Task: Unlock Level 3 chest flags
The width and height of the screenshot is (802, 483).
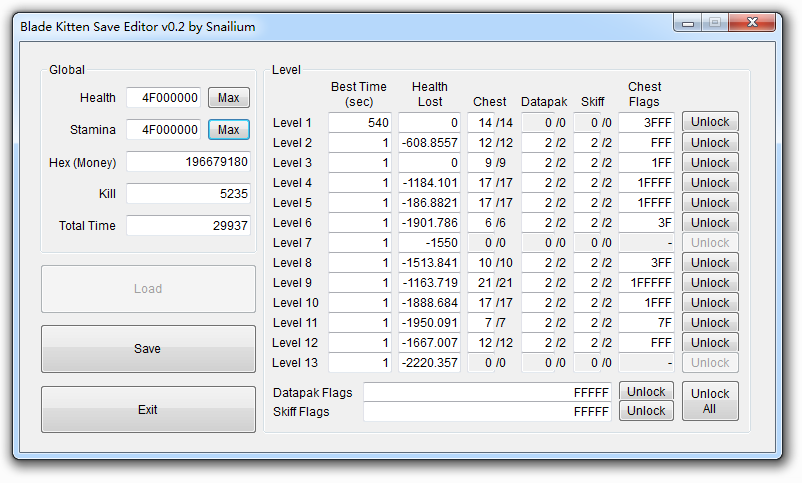Action: 710,163
